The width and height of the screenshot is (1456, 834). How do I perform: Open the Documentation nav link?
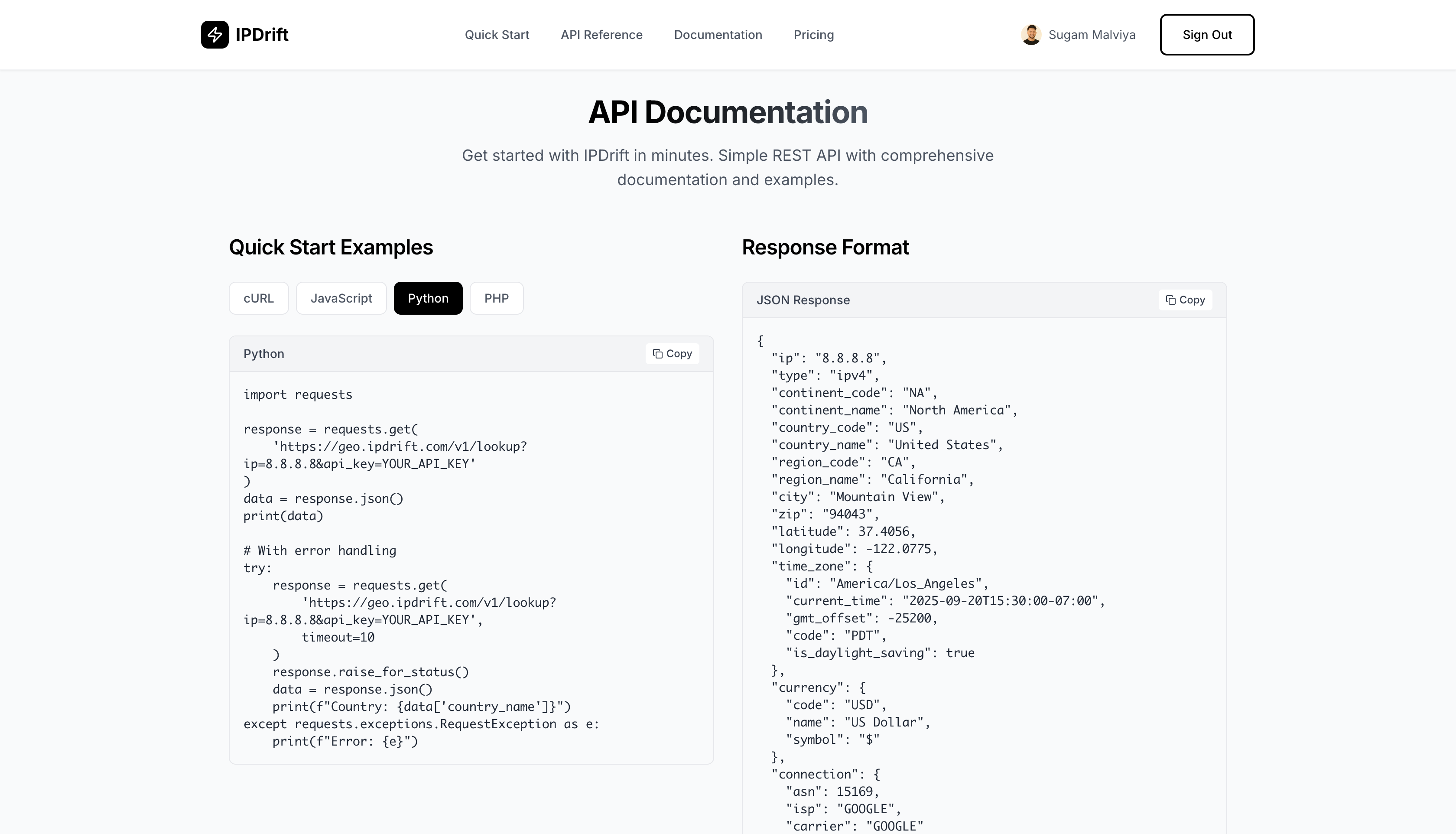click(x=718, y=35)
